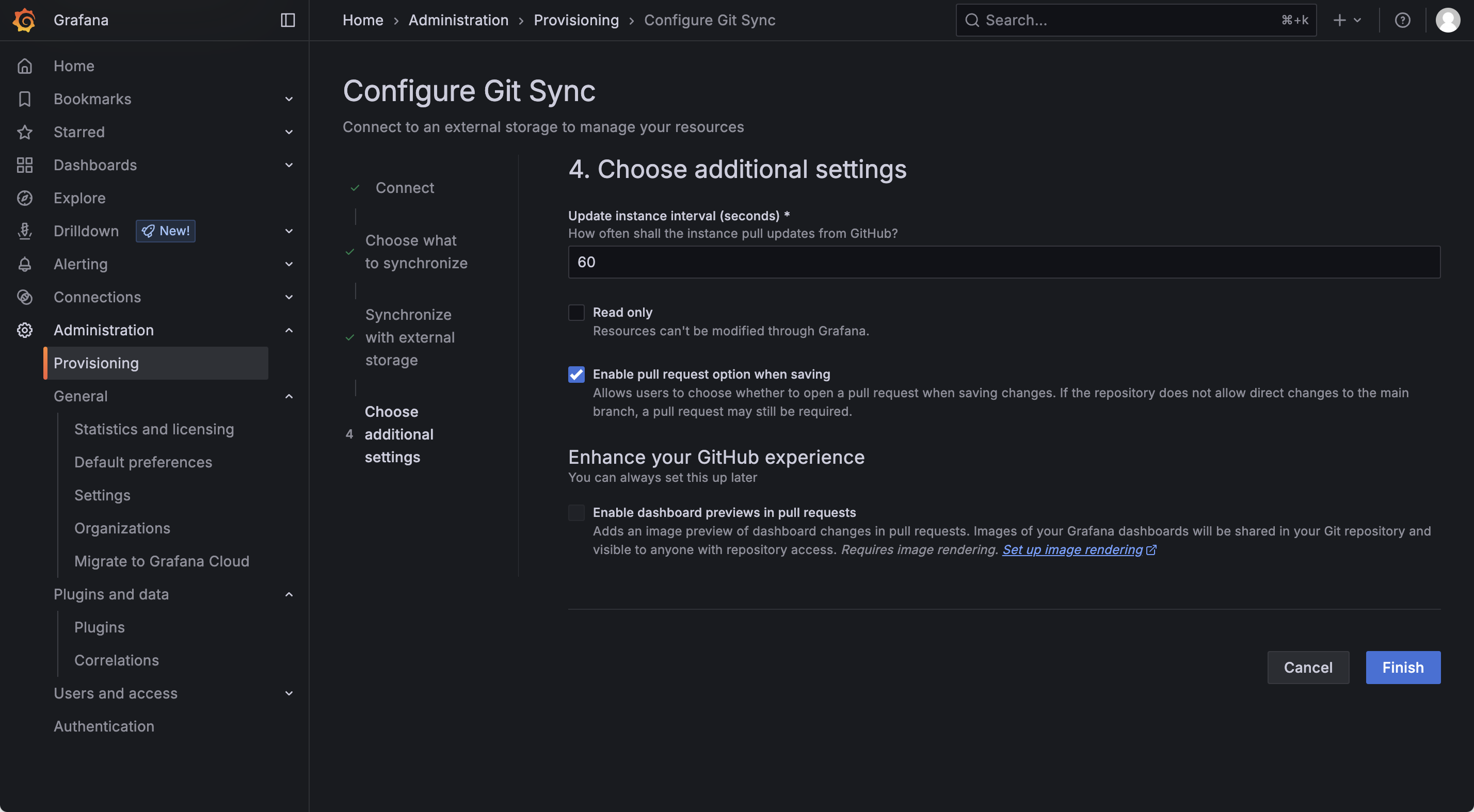Toggle Enable dashboard previews in pull requests
Viewport: 1474px width, 812px height.
[x=576, y=512]
